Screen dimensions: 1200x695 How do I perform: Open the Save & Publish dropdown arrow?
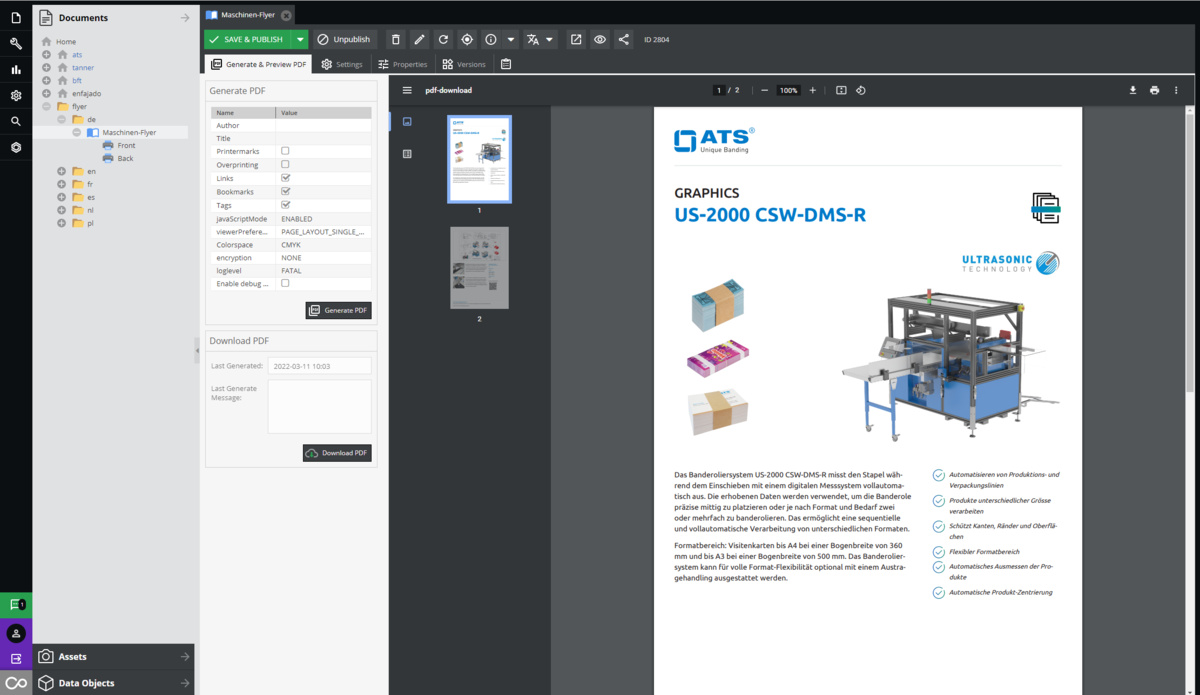point(300,39)
